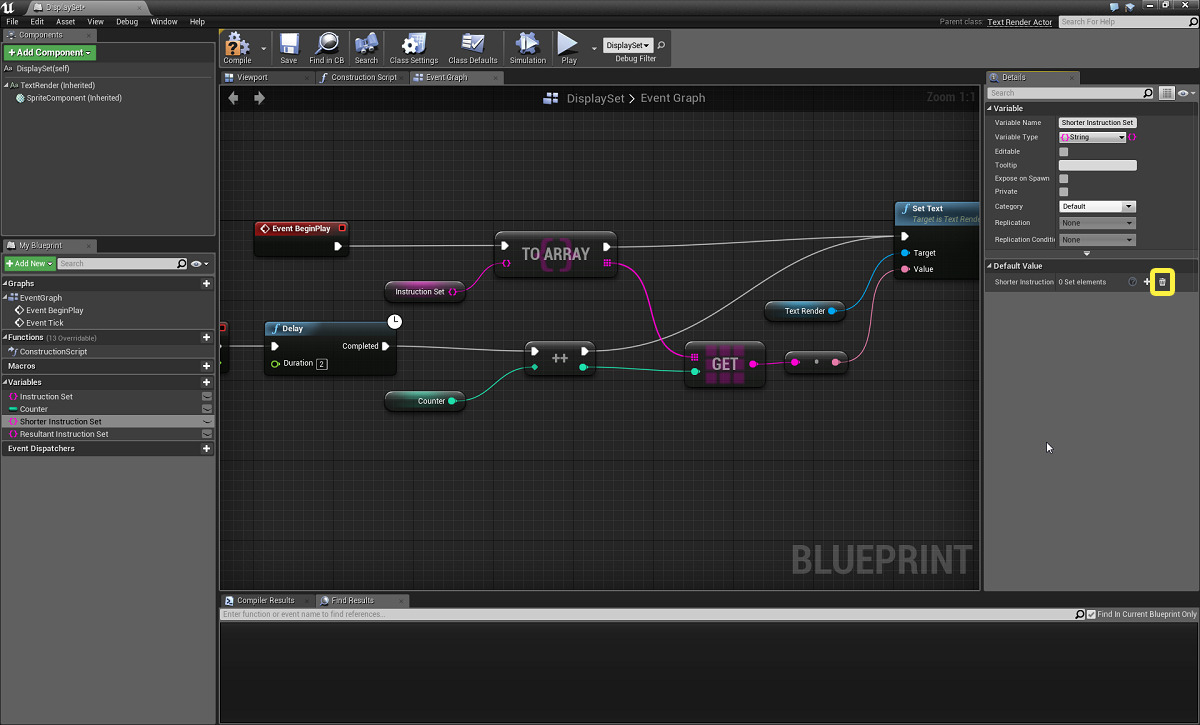Open Find in CB
This screenshot has width=1200, height=725.
[x=326, y=47]
